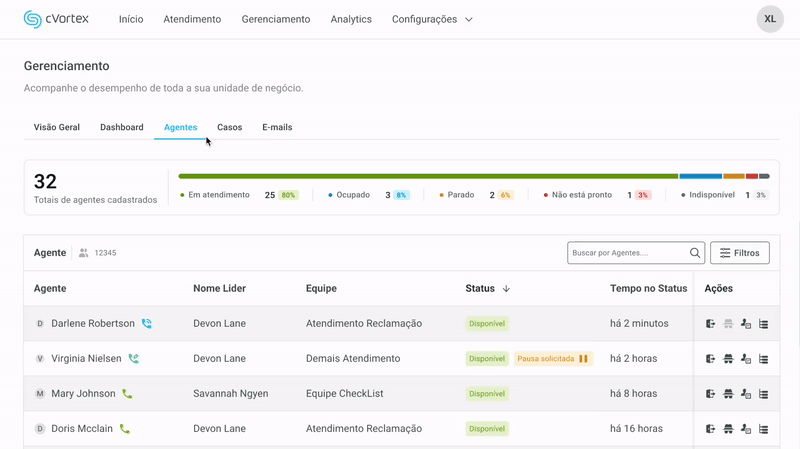Click the Nome Lider column header

pyautogui.click(x=219, y=288)
